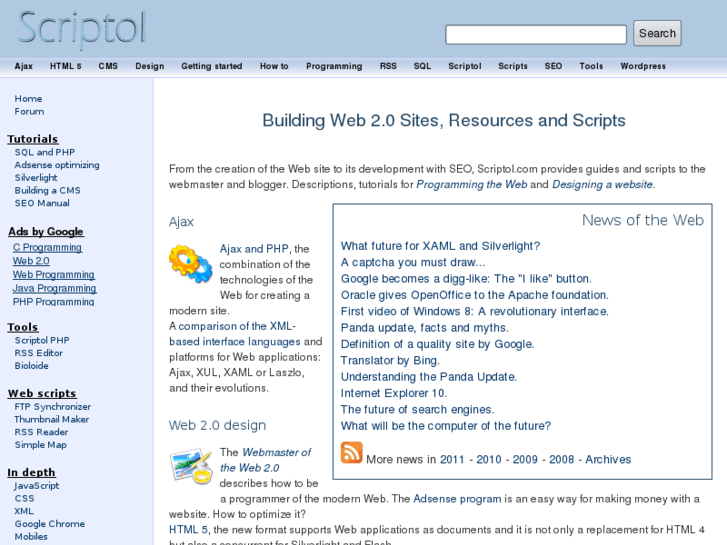Go to the Java Programming ad link

pos(54,288)
